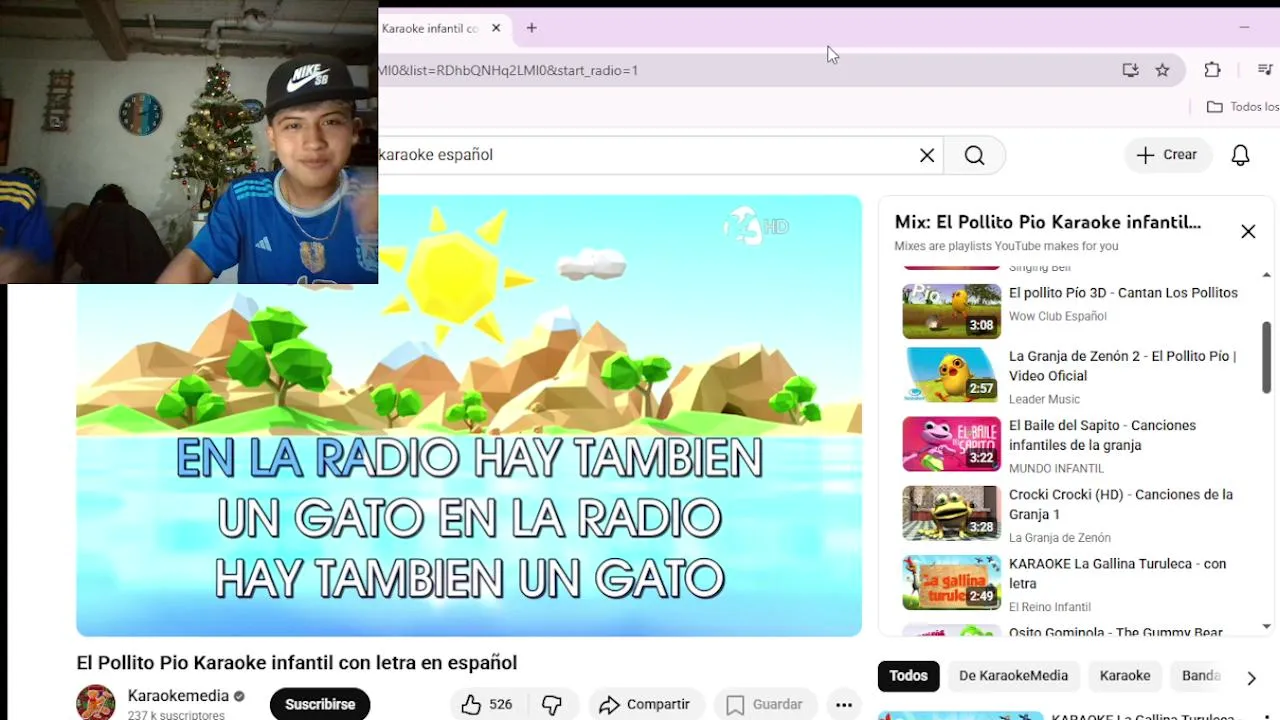The height and width of the screenshot is (720, 1280).
Task: Select El pollito Pío 3D - Cantan Los Pollitos title
Action: point(1123,293)
